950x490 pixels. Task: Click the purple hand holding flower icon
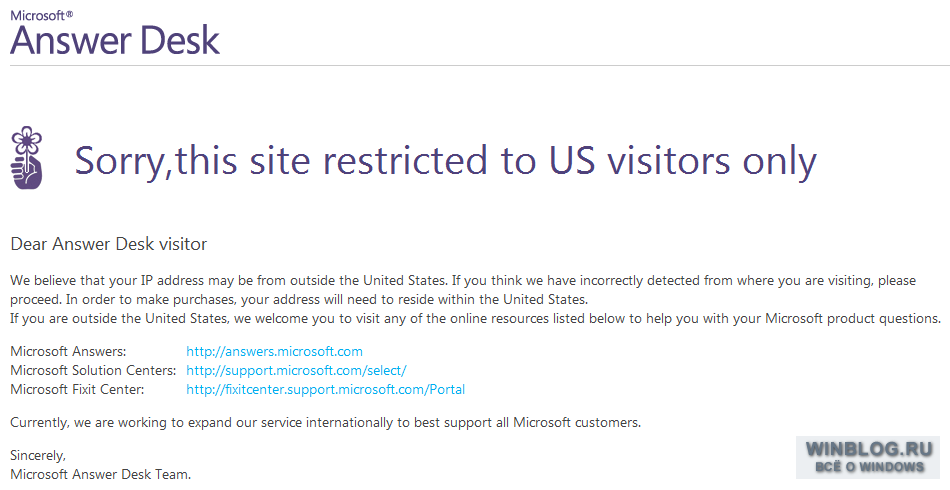click(27, 157)
